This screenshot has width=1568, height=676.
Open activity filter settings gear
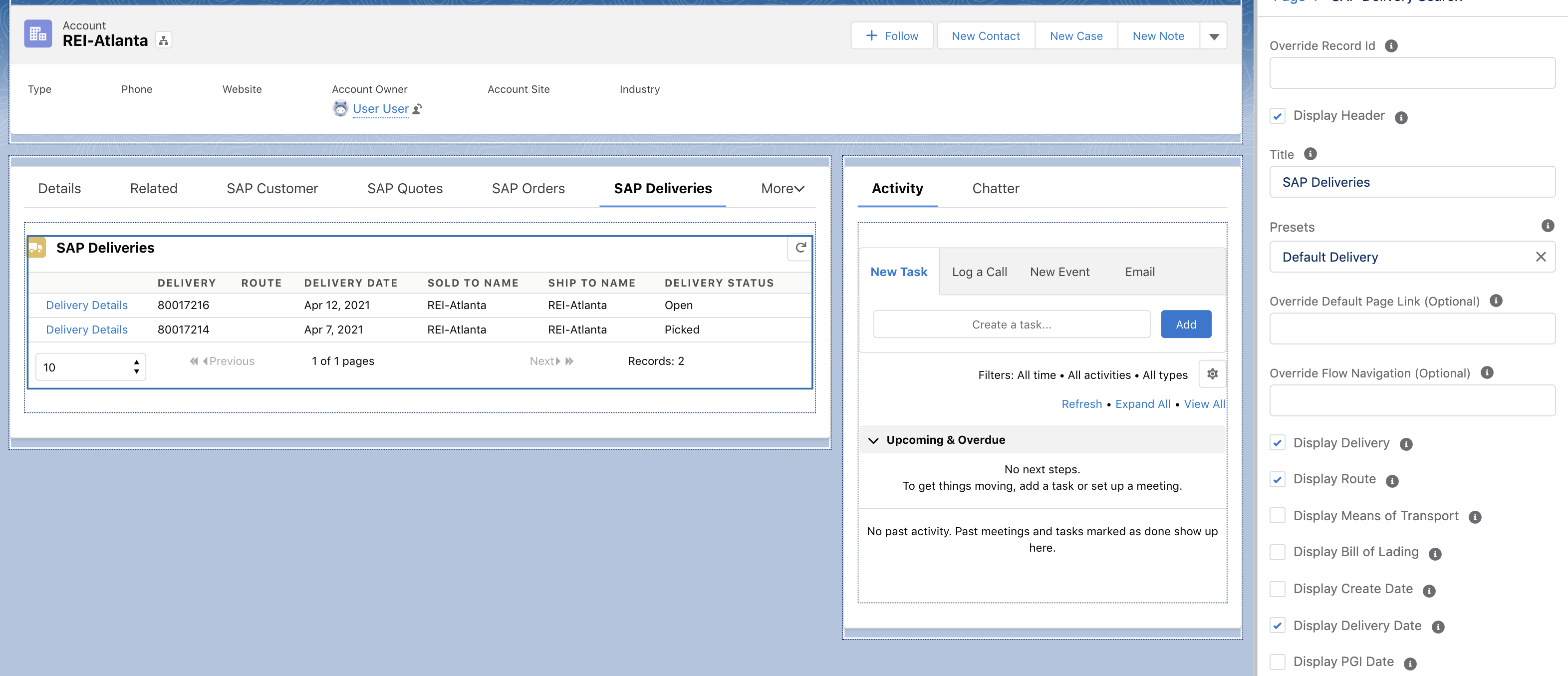click(1212, 374)
